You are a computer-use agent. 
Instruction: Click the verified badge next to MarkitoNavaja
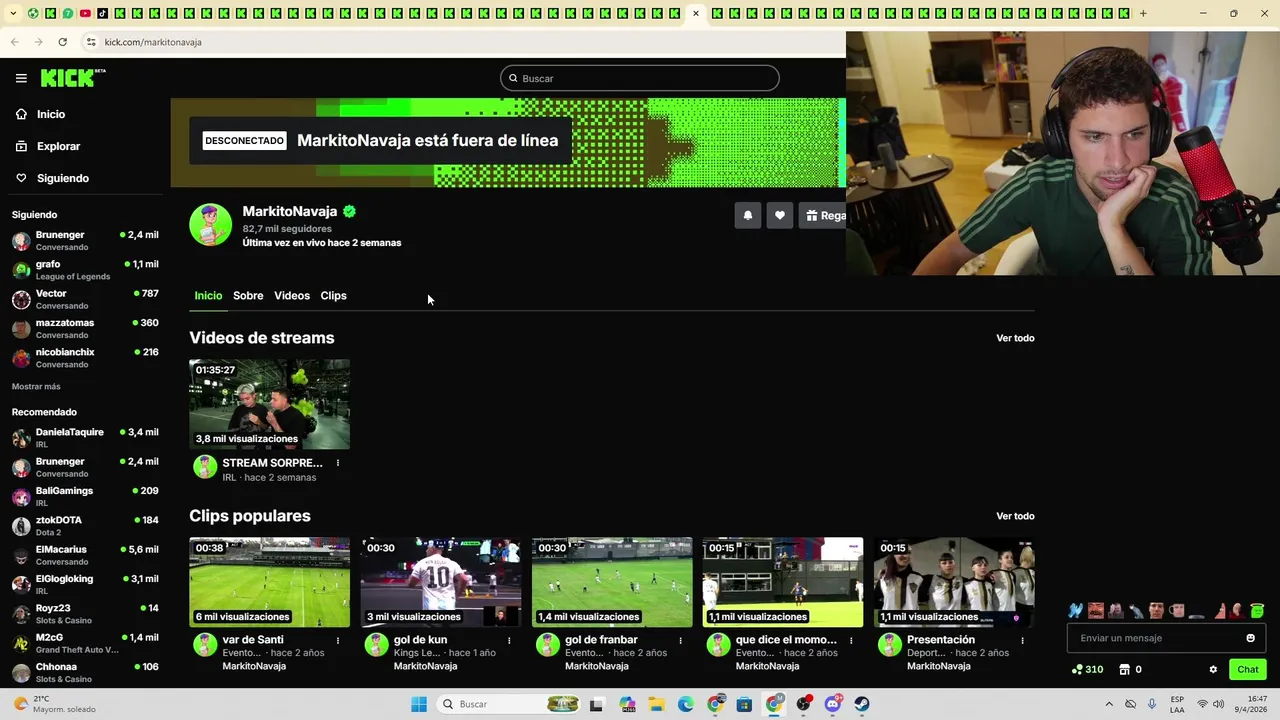[x=349, y=211]
